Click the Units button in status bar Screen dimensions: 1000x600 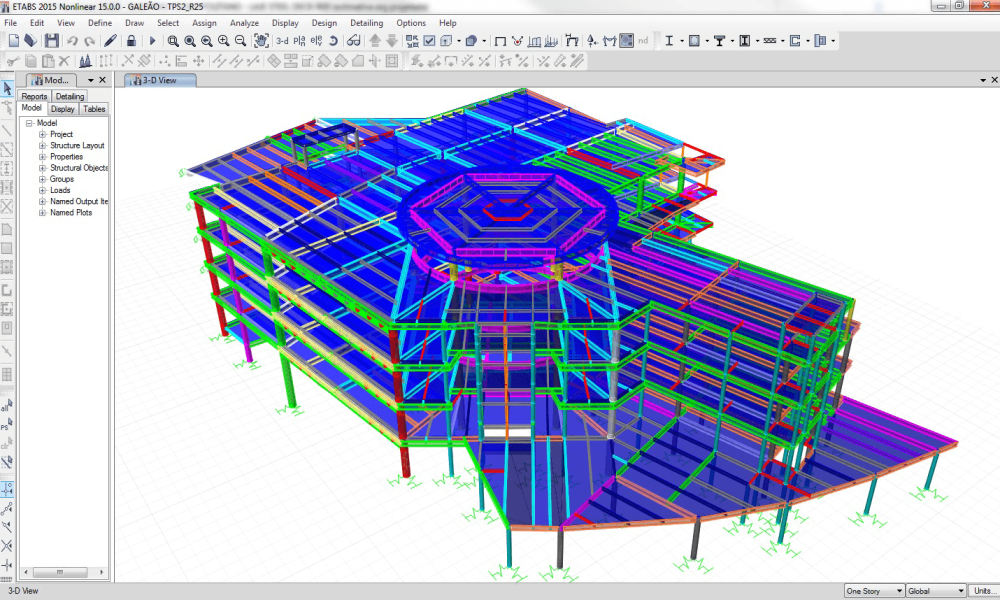click(984, 591)
